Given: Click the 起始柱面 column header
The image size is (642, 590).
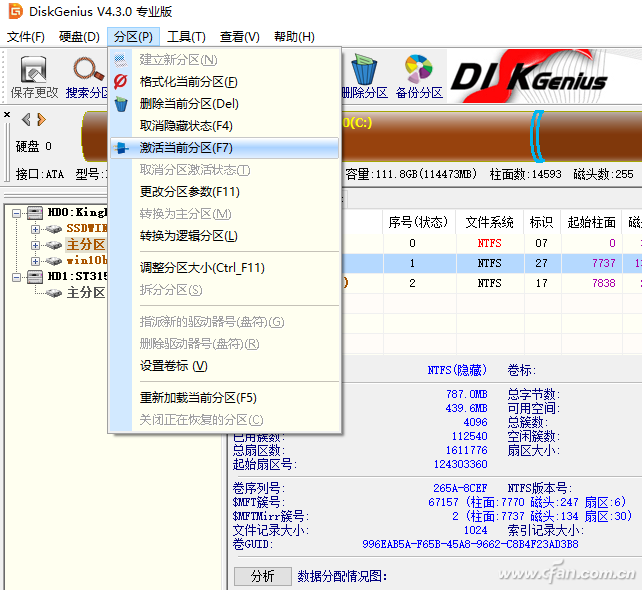Looking at the screenshot, I should point(591,222).
